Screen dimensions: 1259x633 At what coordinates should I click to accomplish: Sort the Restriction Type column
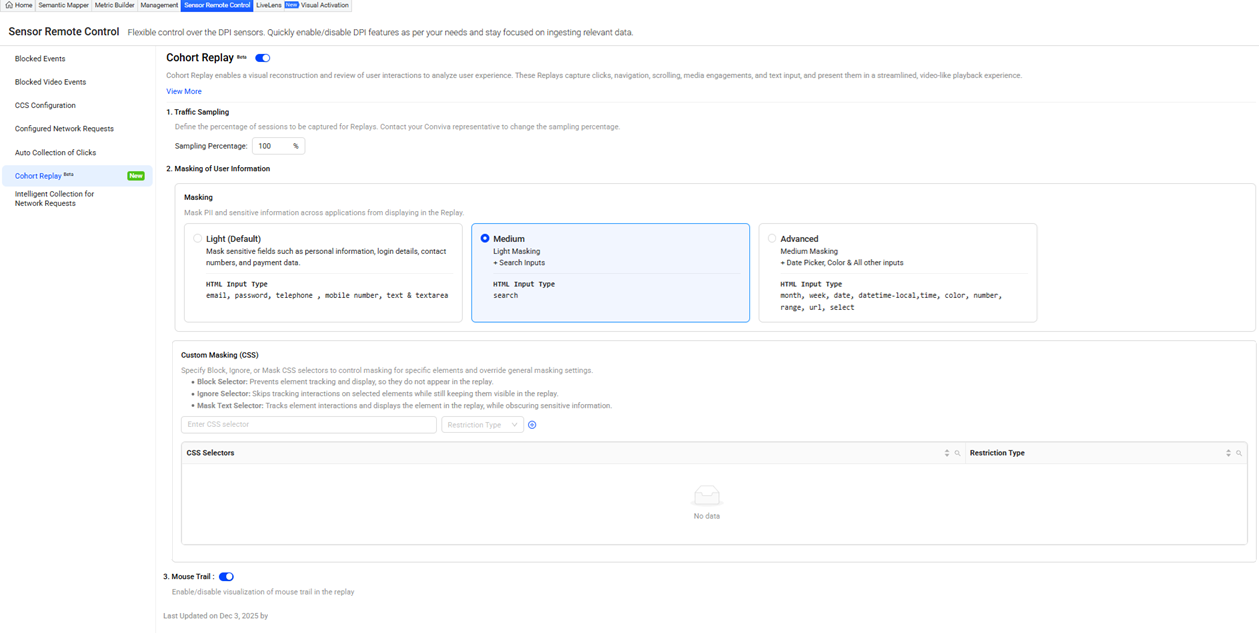(x=1228, y=453)
